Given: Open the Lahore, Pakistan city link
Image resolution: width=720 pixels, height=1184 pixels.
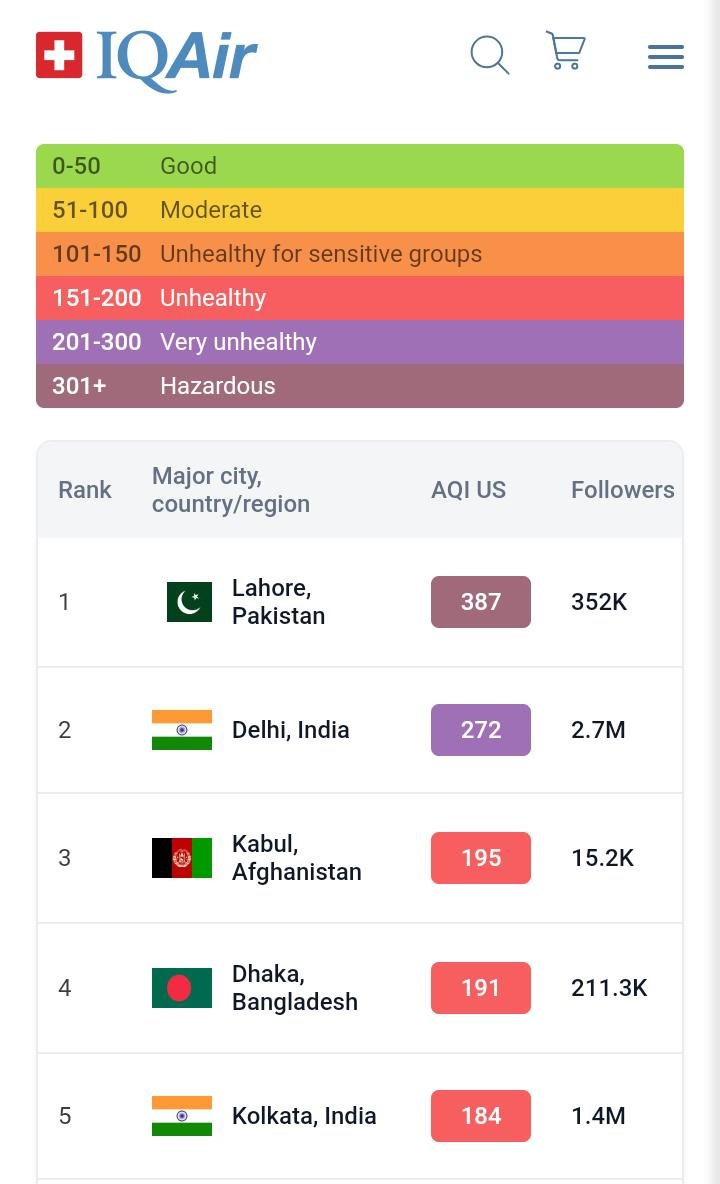Looking at the screenshot, I should [x=279, y=602].
